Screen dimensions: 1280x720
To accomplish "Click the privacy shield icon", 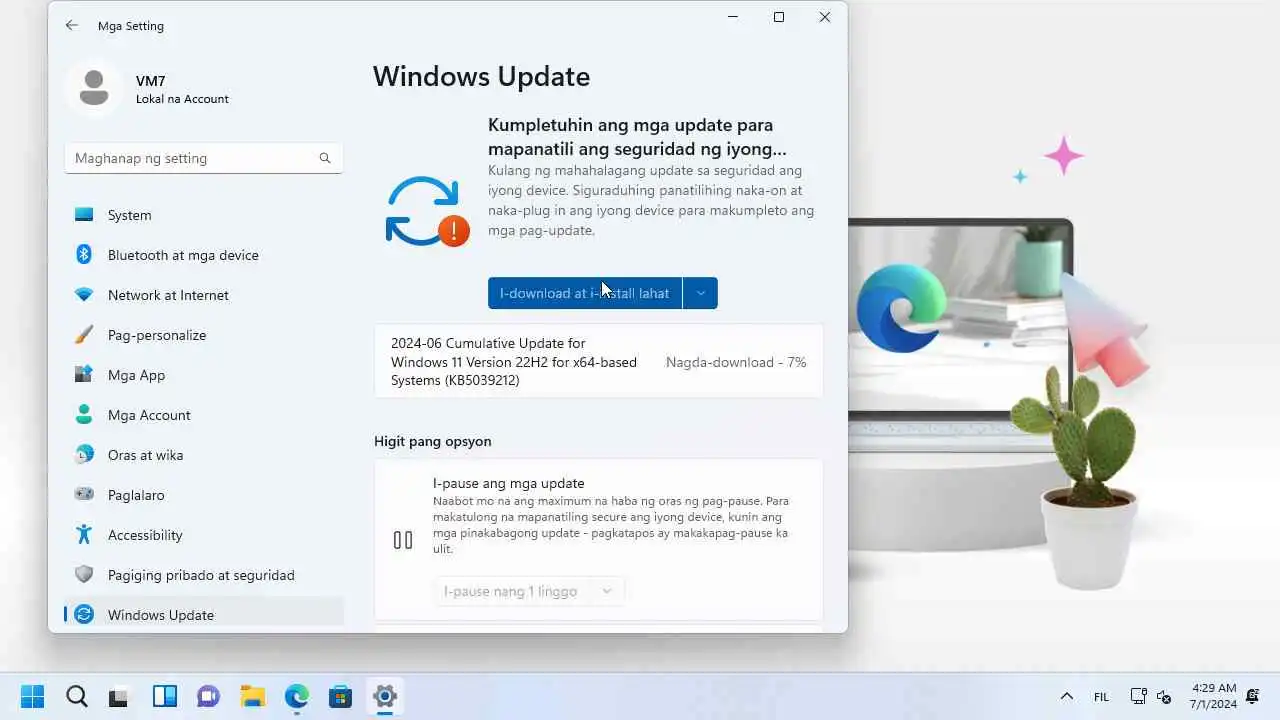I will click(84, 575).
